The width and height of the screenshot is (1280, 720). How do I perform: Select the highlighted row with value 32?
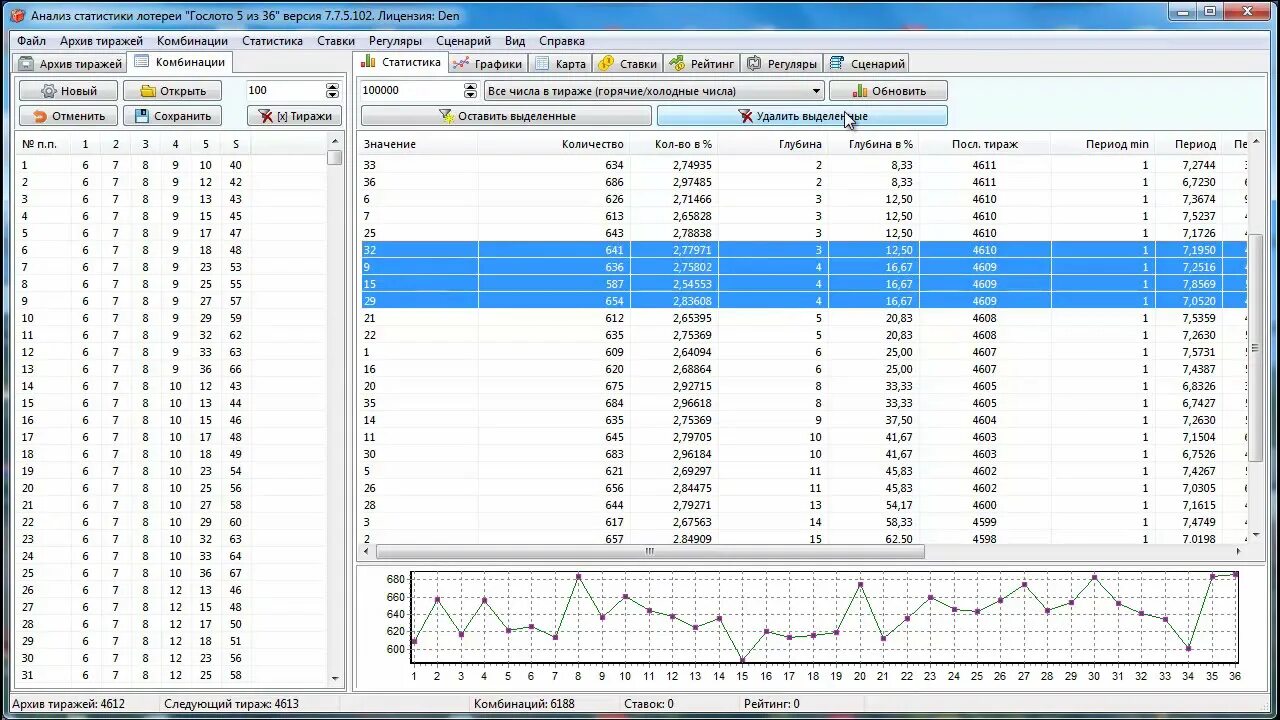[803, 250]
